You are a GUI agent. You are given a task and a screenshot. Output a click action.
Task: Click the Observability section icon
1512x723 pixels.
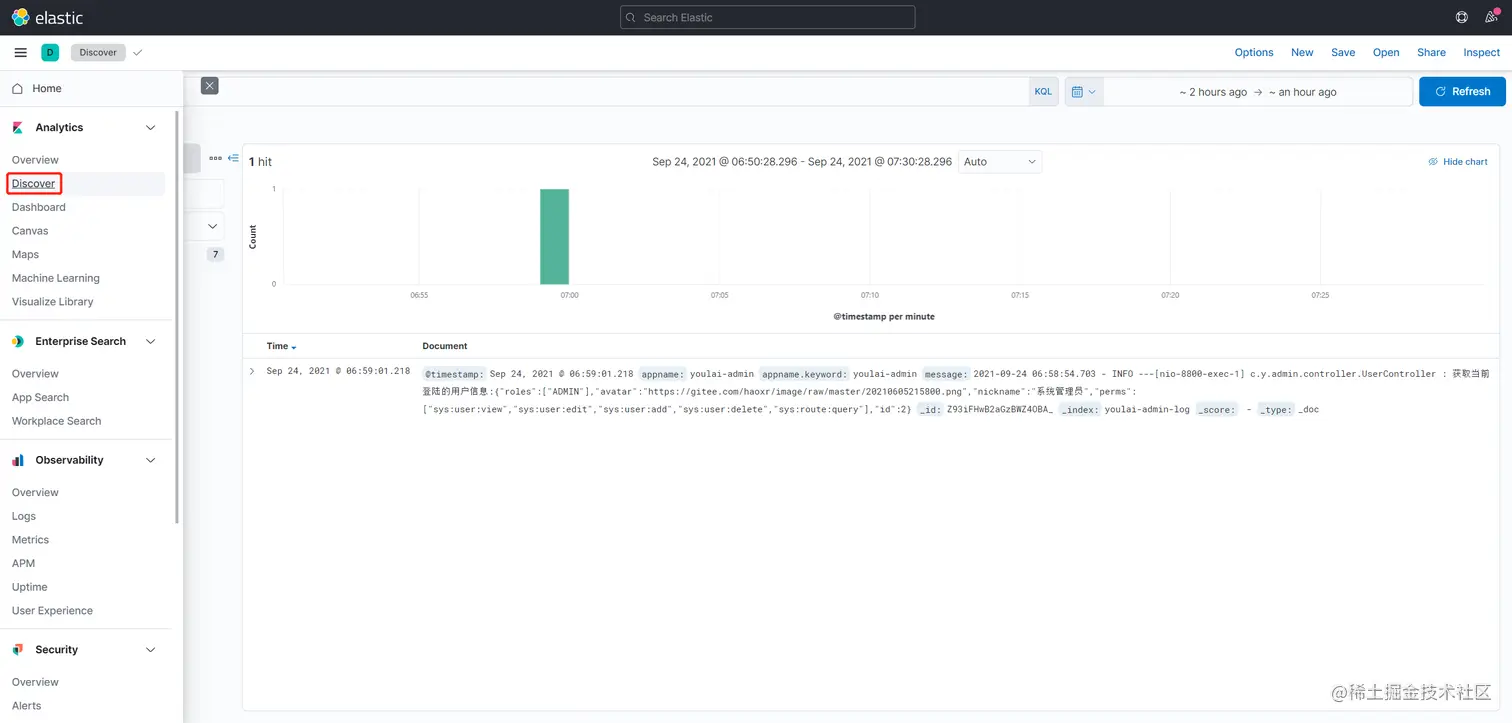(17, 460)
